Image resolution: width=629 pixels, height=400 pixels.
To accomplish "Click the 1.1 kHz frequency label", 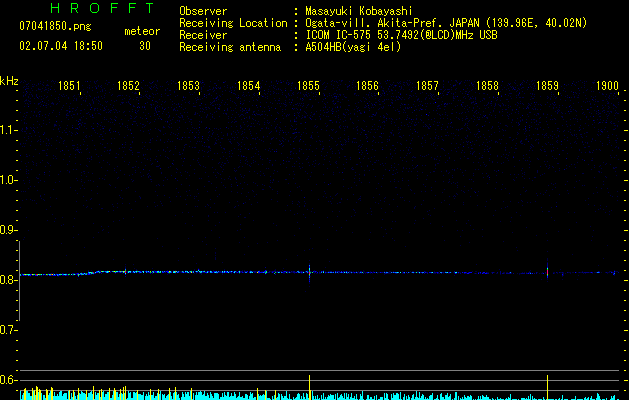I will [7, 130].
